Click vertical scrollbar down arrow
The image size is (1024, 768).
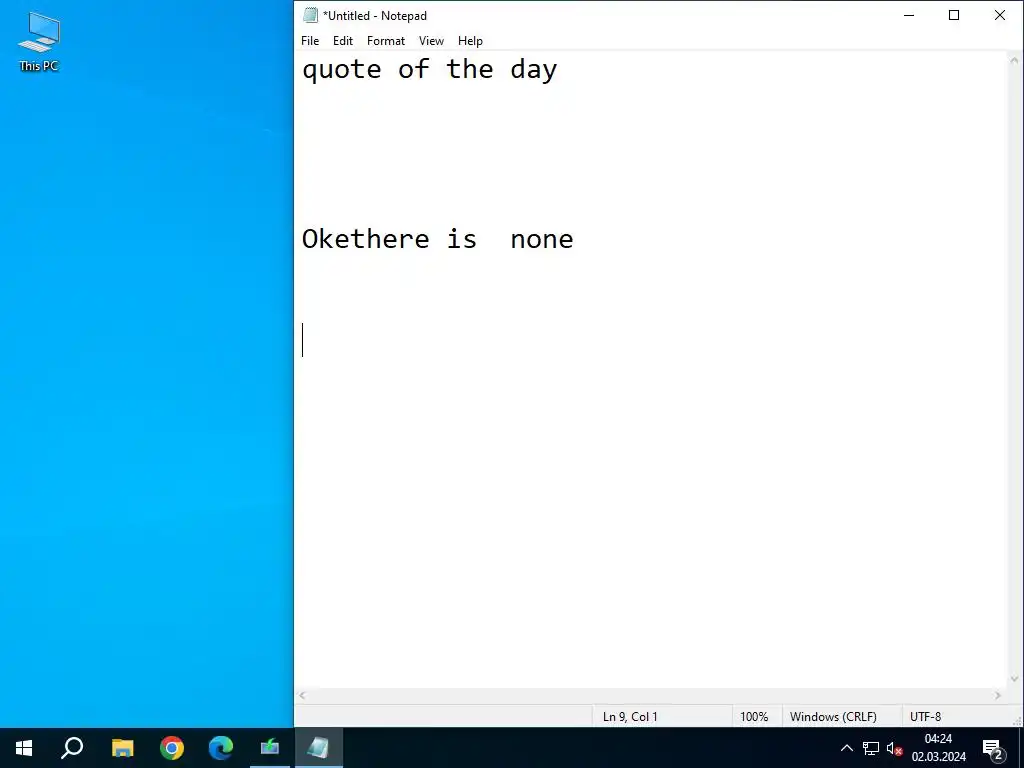coord(1014,679)
